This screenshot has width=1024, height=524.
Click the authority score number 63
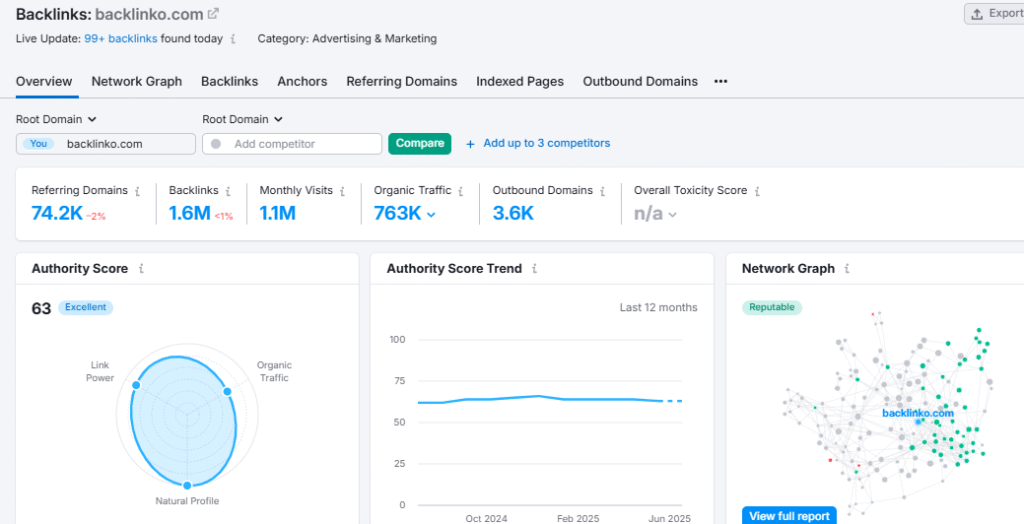pyautogui.click(x=41, y=308)
